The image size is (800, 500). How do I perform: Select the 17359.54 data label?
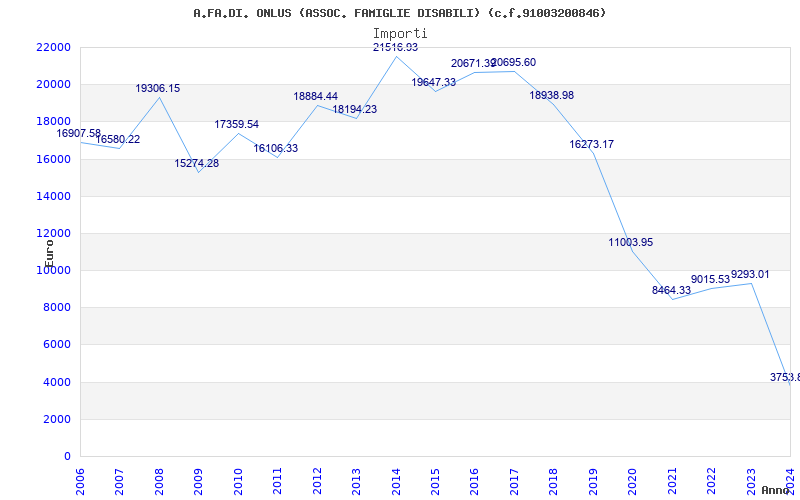(x=236, y=124)
